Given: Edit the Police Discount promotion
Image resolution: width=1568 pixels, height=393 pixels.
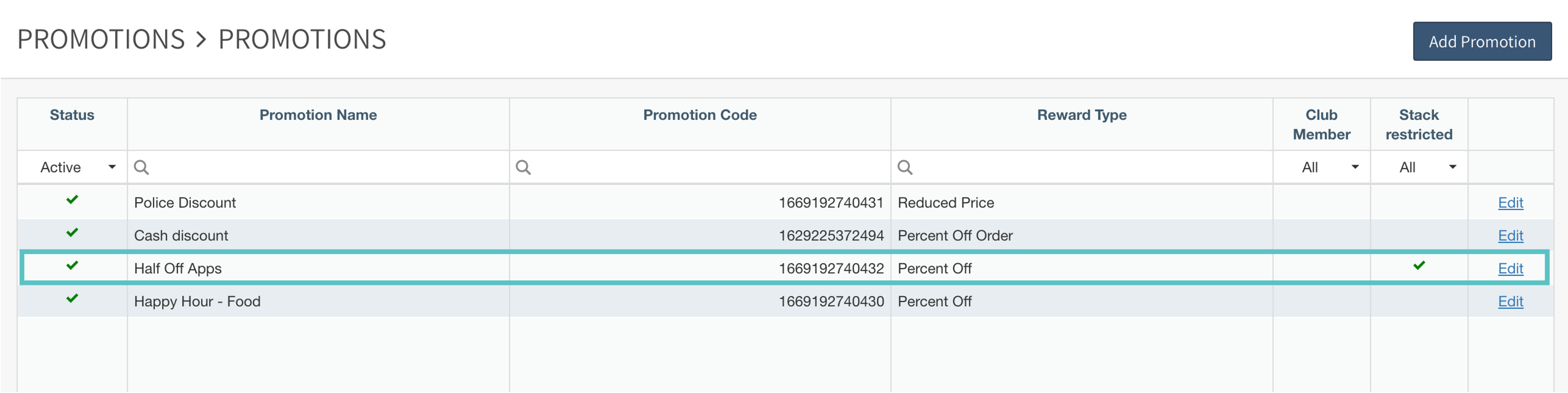Looking at the screenshot, I should [1510, 203].
